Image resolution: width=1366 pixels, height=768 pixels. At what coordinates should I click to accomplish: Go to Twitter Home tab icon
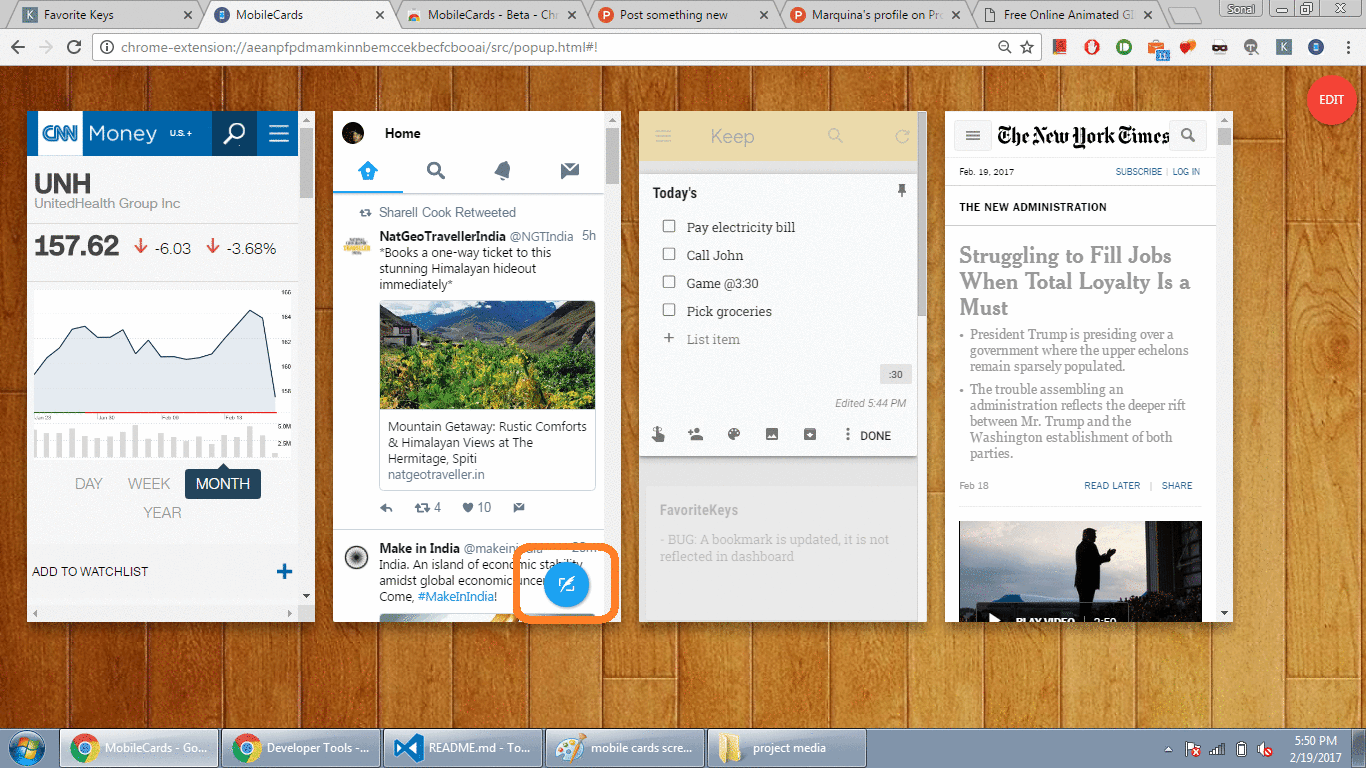(368, 171)
